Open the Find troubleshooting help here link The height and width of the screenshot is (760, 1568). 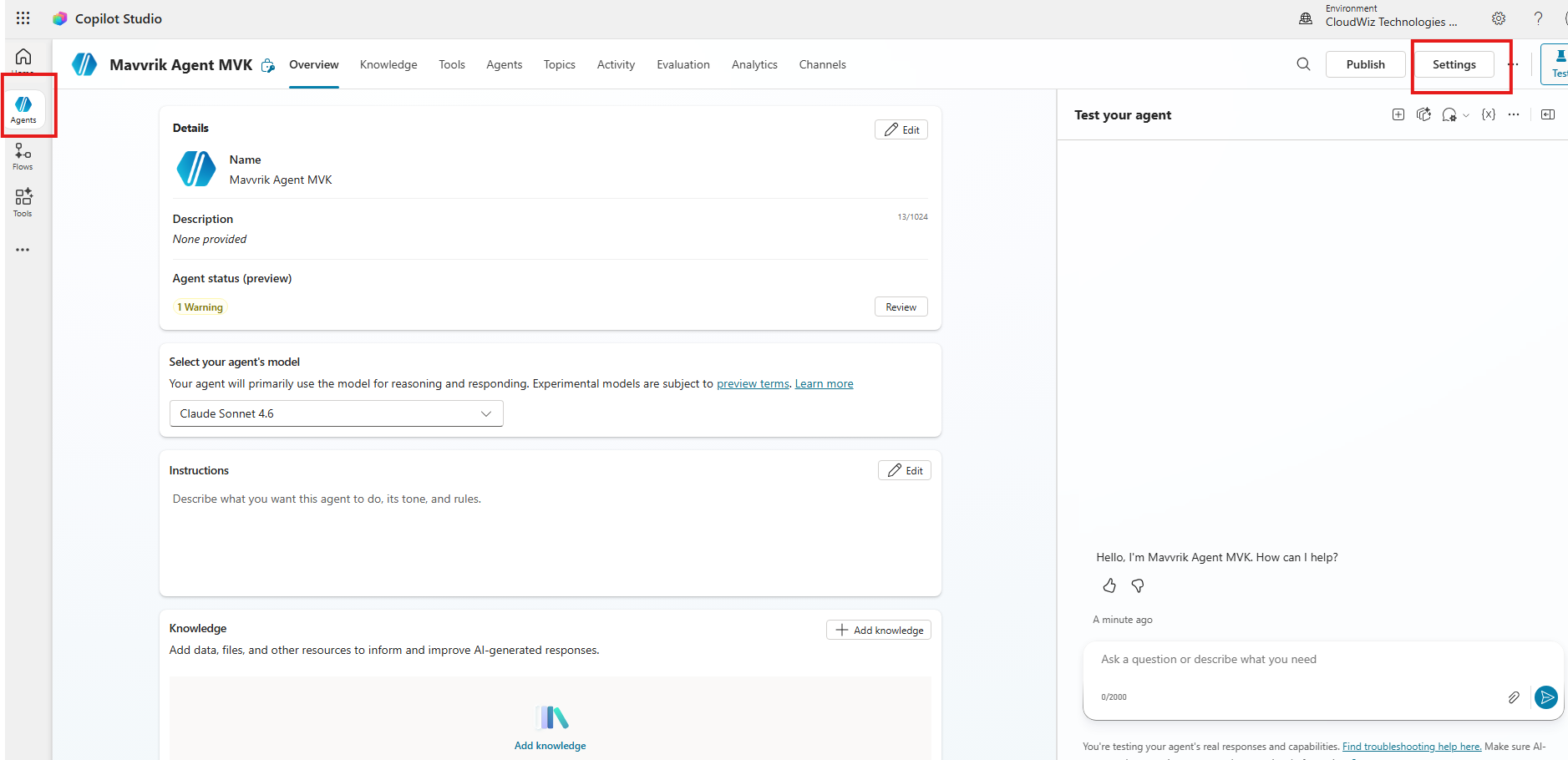(x=1412, y=747)
